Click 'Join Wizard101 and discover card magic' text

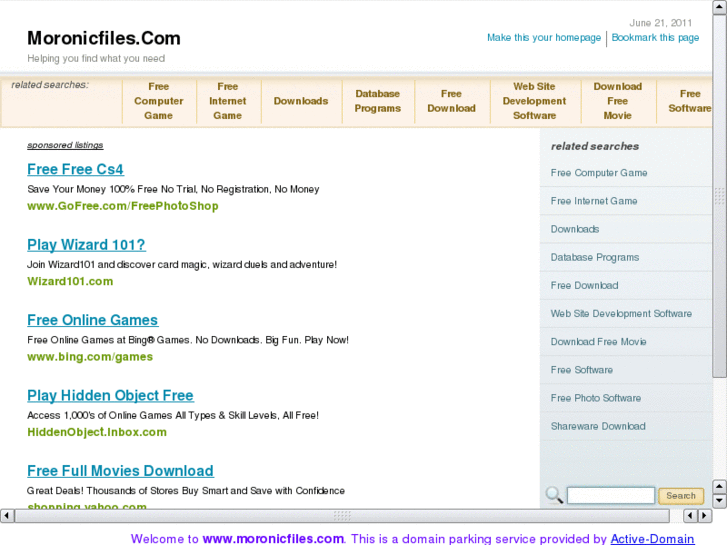pyautogui.click(x=182, y=265)
